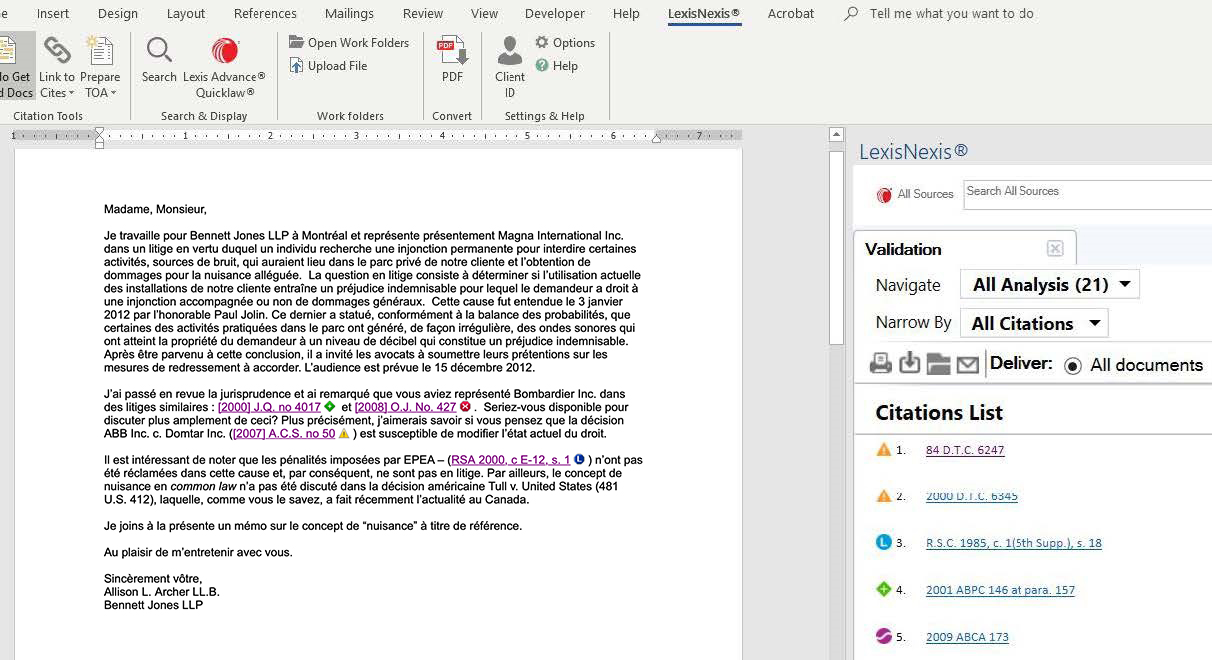Click green diamond icon beside 2001 ABPC 146
Viewport: 1212px width, 660px height.
pyautogui.click(x=883, y=590)
